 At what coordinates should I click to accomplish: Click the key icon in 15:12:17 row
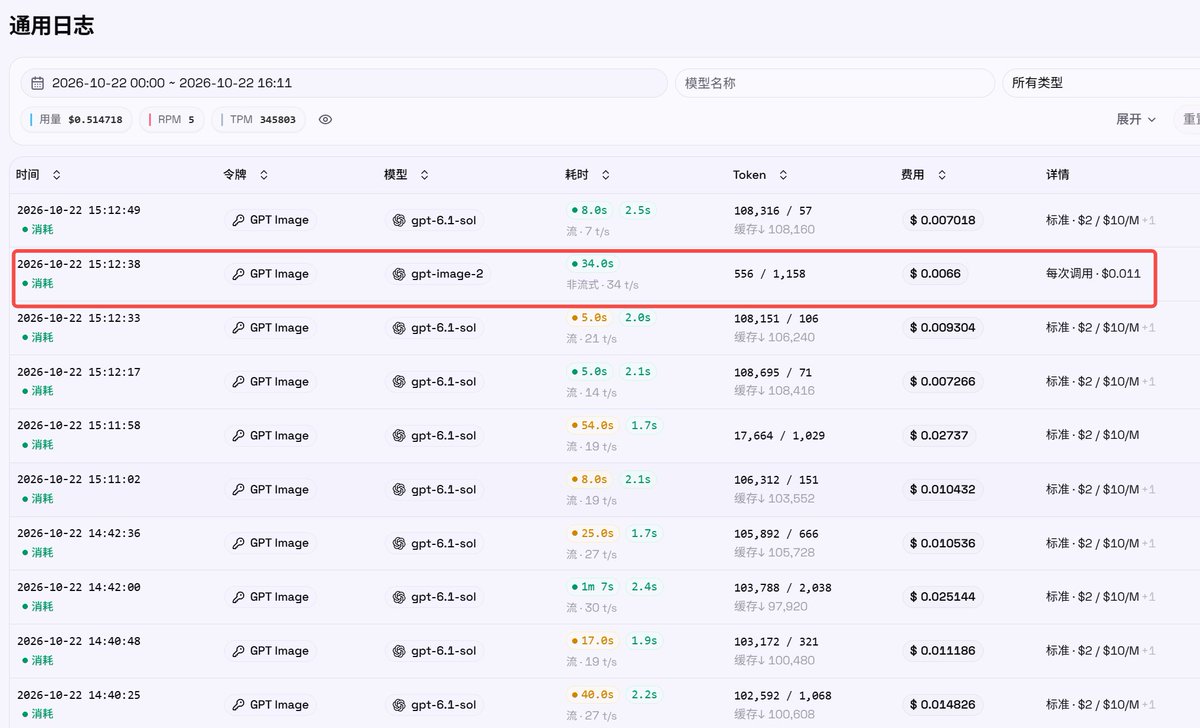coord(238,382)
